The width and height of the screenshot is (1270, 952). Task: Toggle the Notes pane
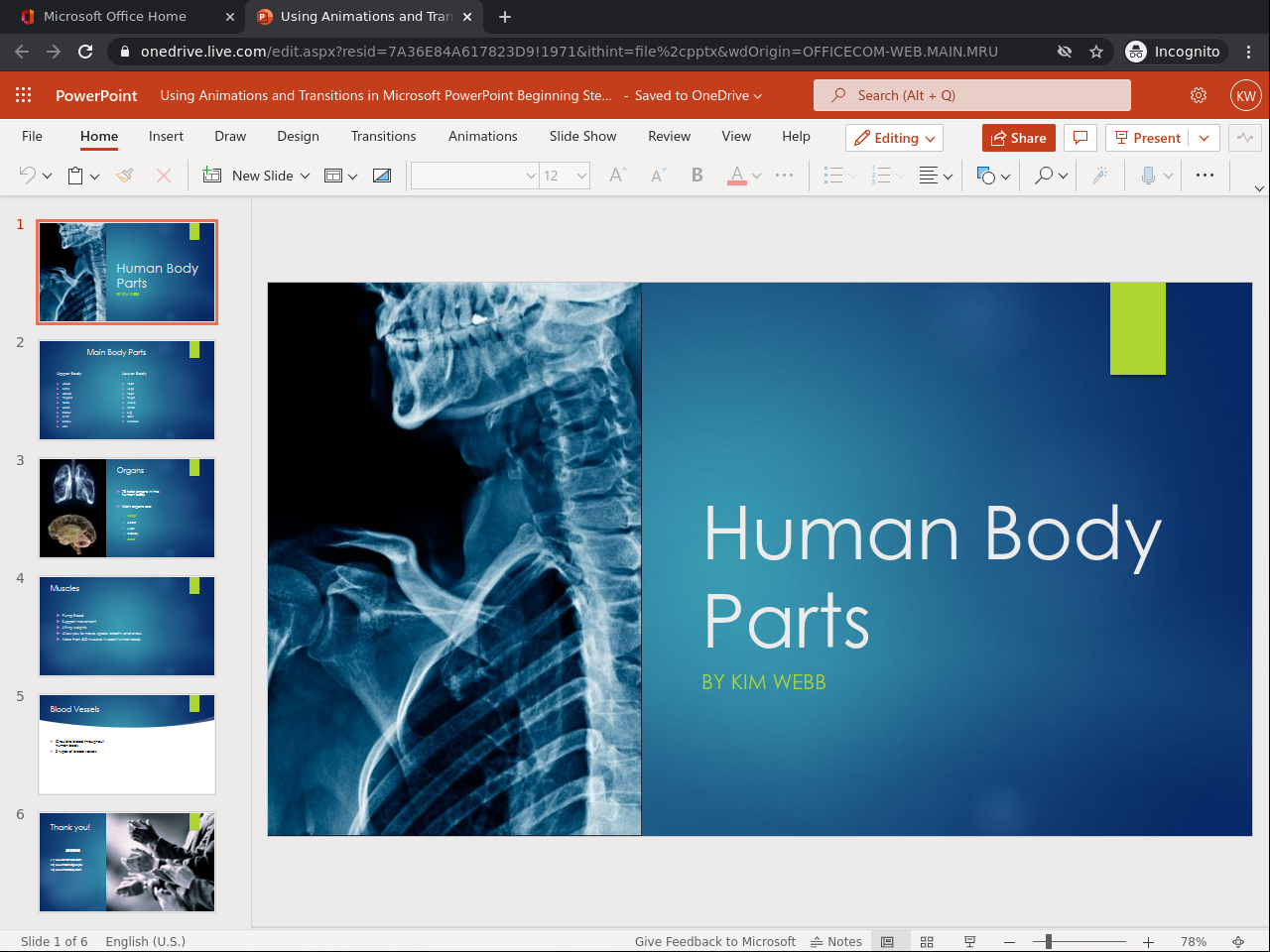836,941
